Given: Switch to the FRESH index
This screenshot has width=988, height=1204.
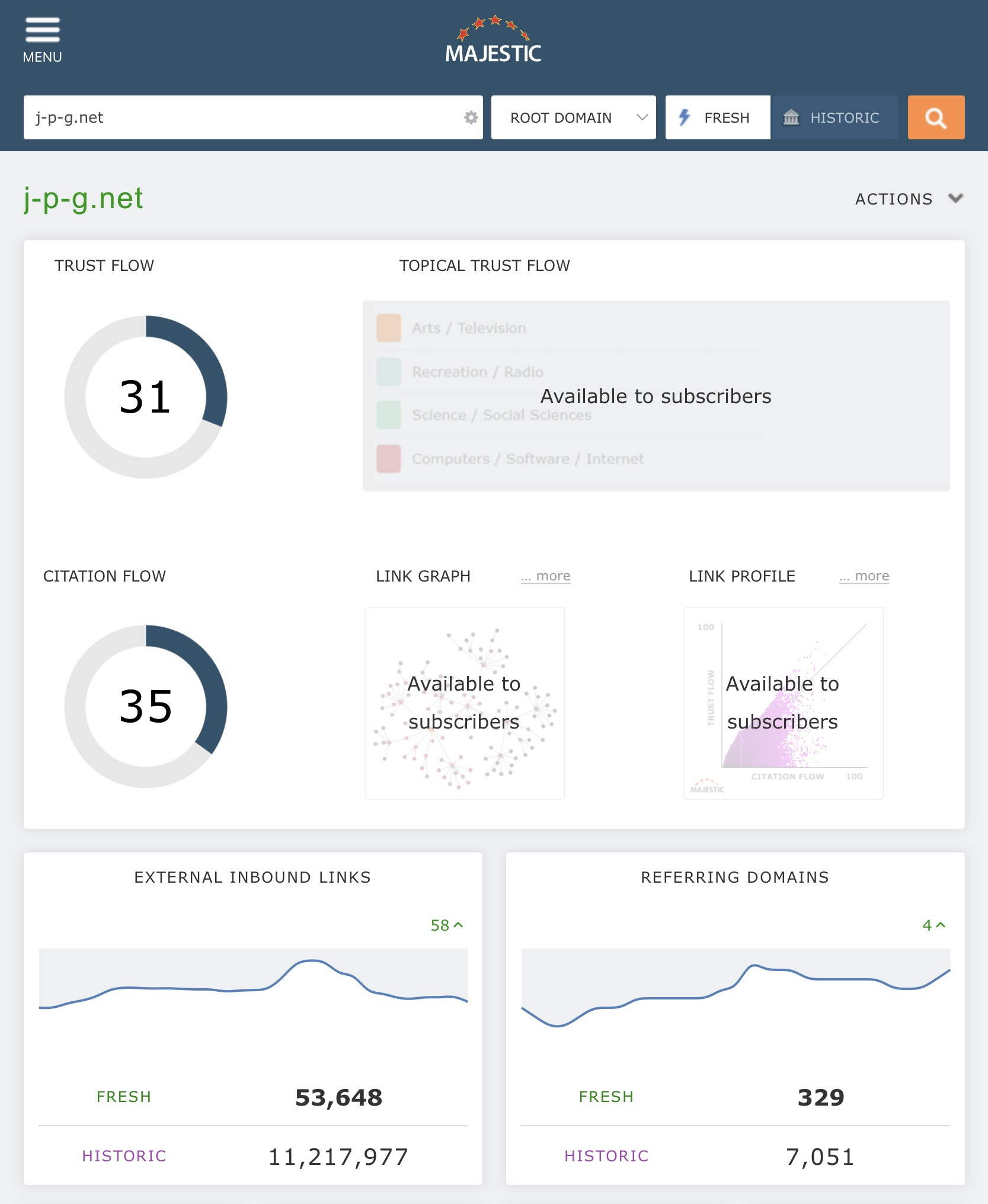Looking at the screenshot, I should click(718, 117).
